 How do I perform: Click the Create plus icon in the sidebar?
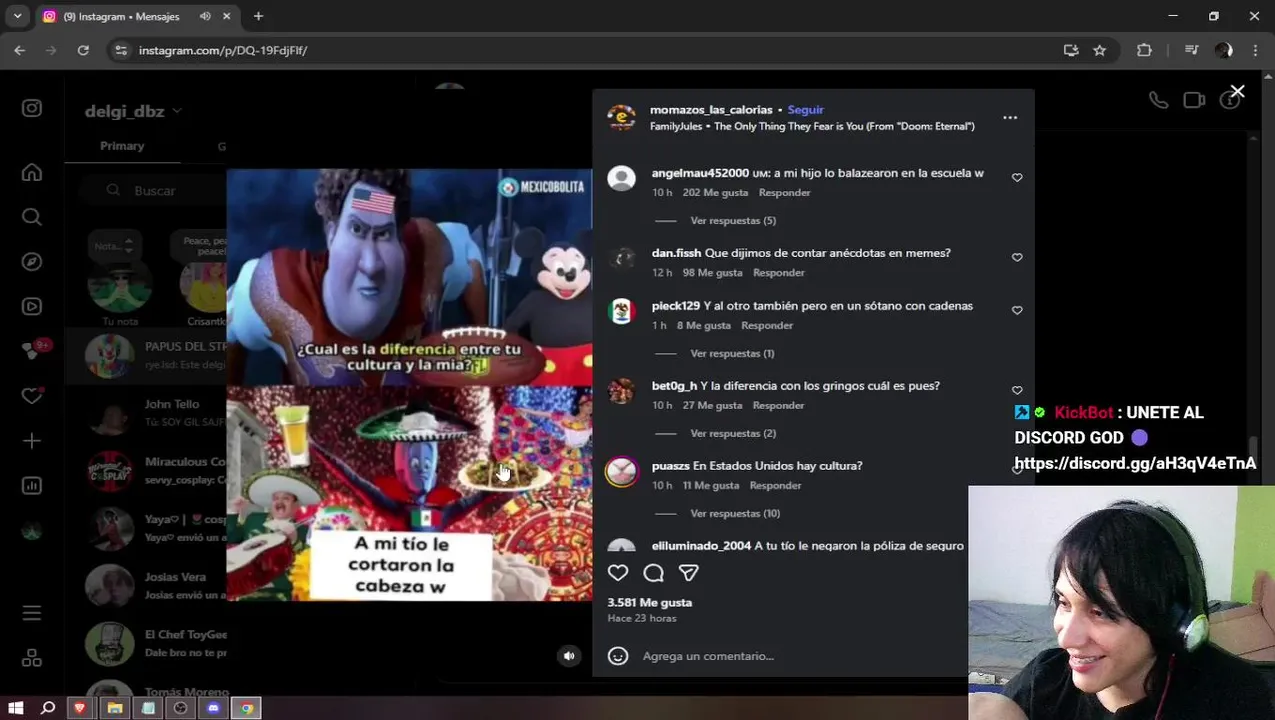[32, 441]
